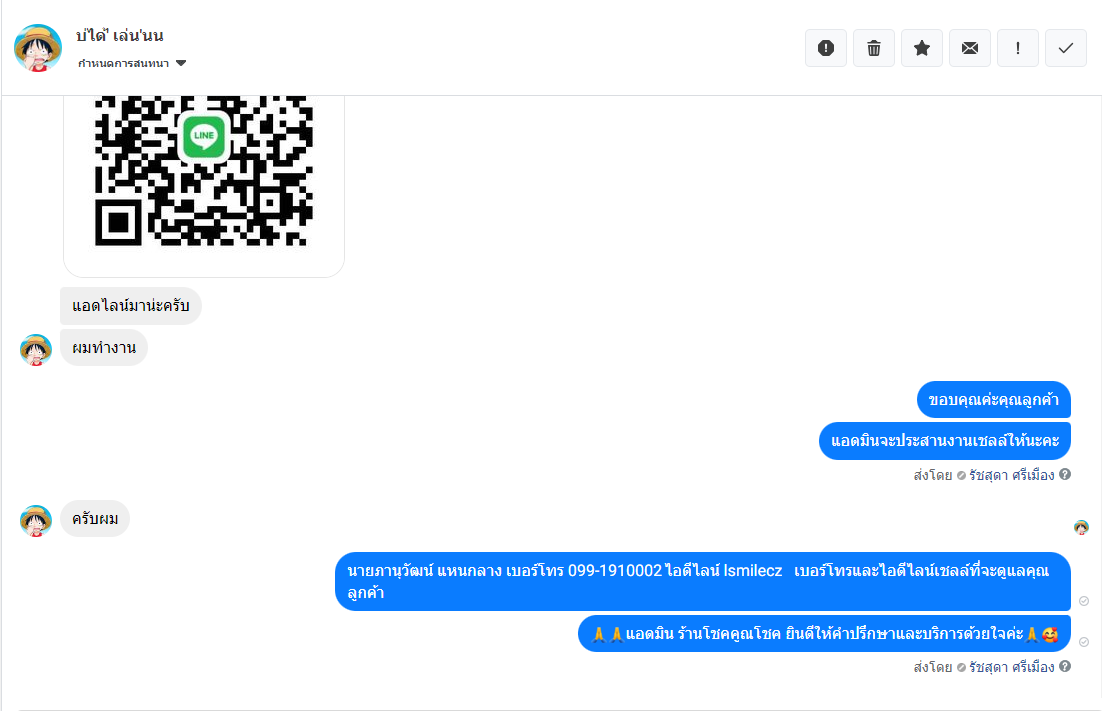Click the customer name บ่'ได้' เล่น'นน
The width and height of the screenshot is (1102, 711).
[x=119, y=35]
